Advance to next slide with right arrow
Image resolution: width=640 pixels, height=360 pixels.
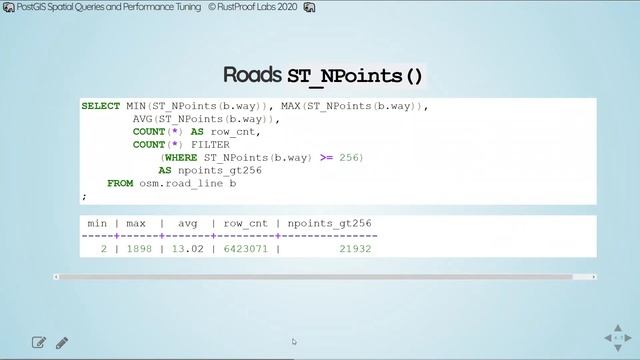click(x=628, y=338)
